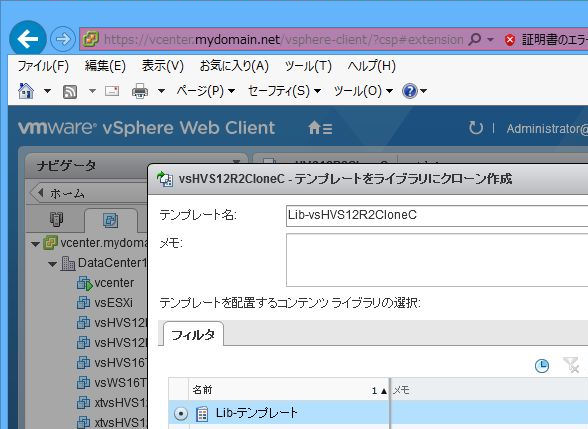Select DataCenter1 in the inventory tree
Screen dimensions: 588x429
pyautogui.click(x=112, y=263)
